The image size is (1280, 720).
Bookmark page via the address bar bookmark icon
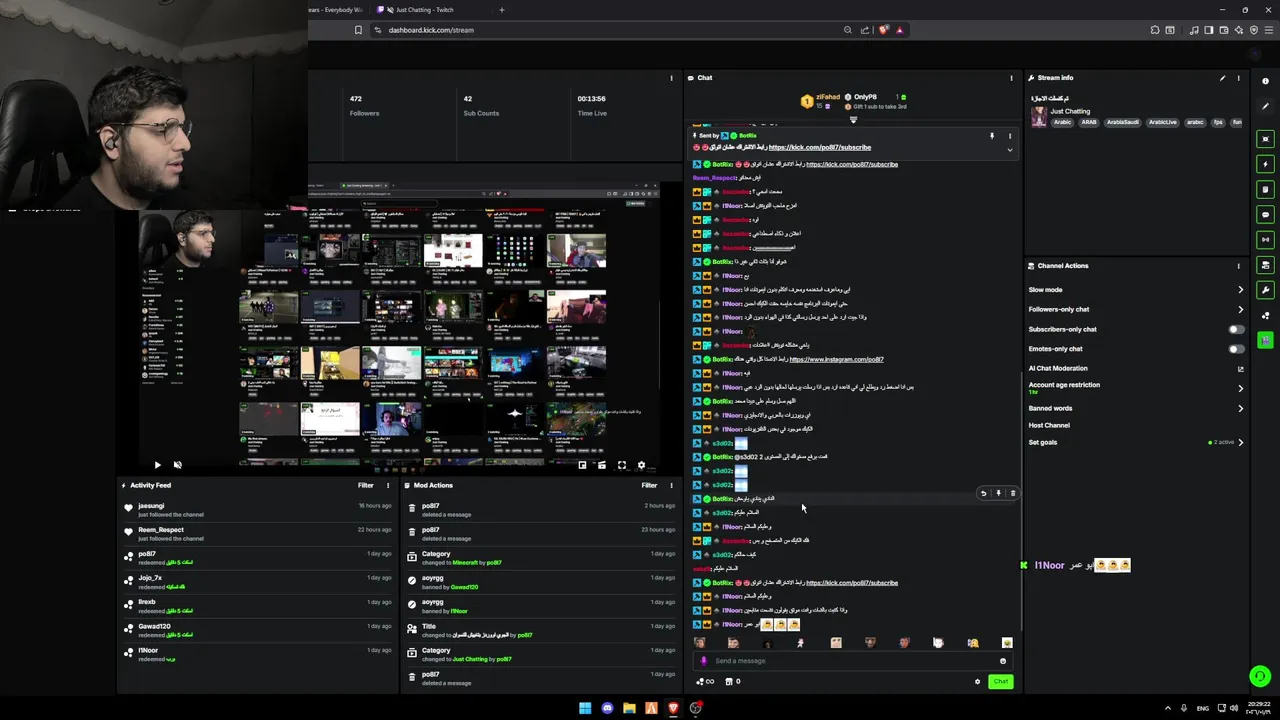(358, 30)
